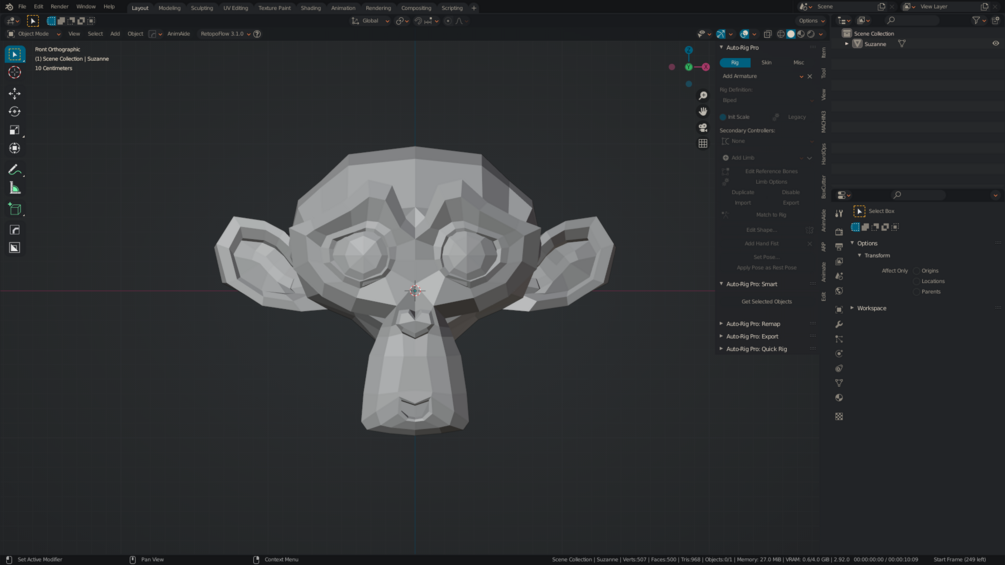Image resolution: width=1005 pixels, height=565 pixels.
Task: Open the View Layer properties tab
Action: (x=839, y=261)
